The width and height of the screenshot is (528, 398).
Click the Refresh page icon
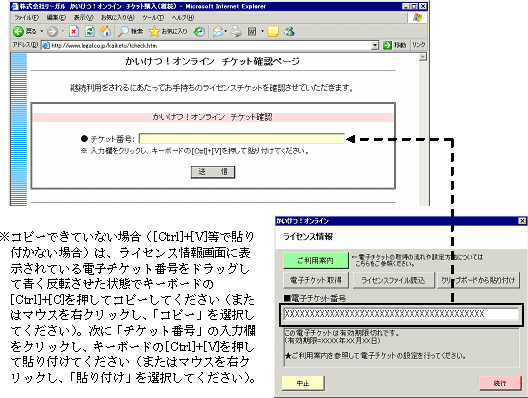pyautogui.click(x=90, y=32)
